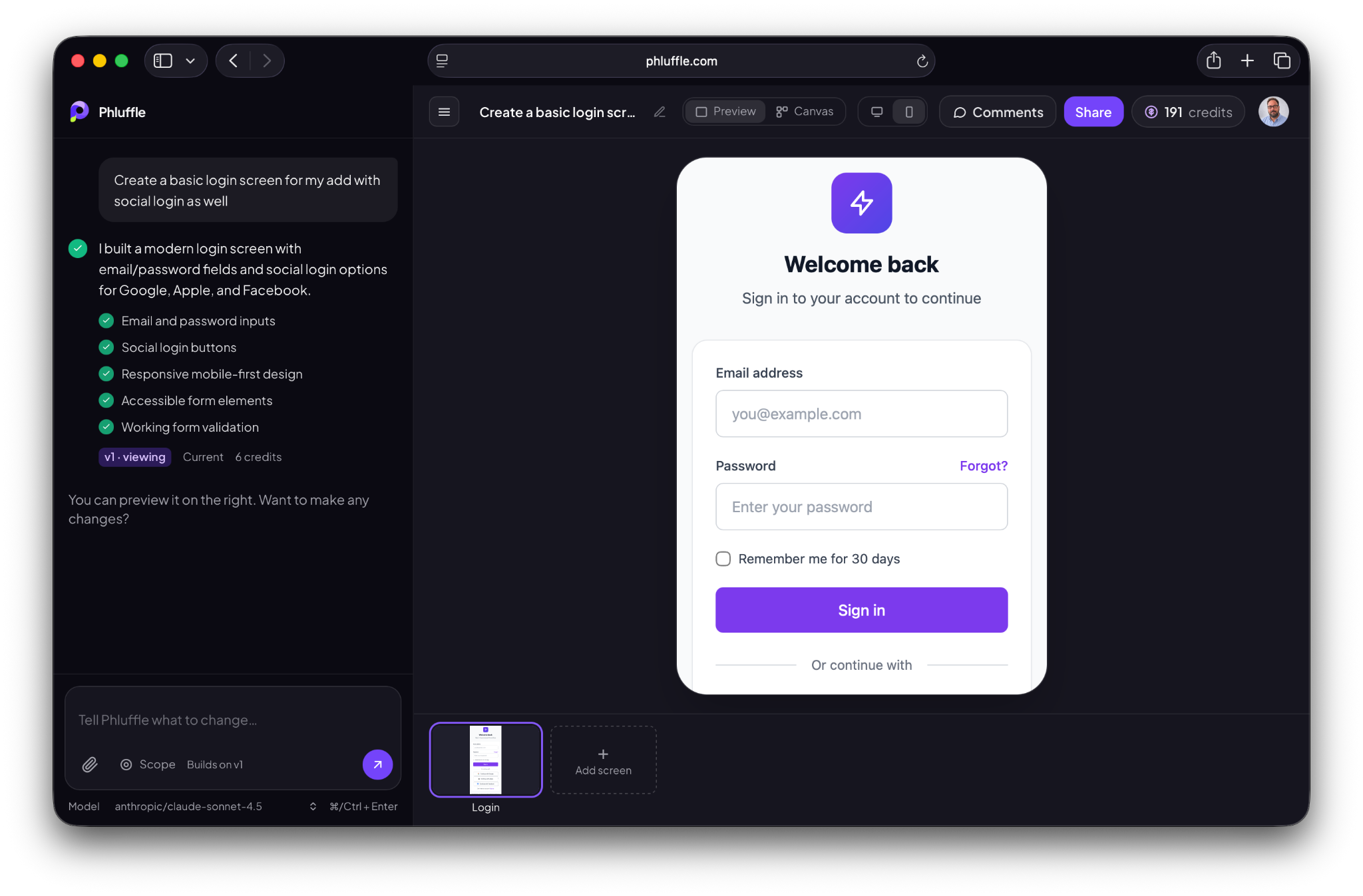1363x896 pixels.
Task: Show tab overview icon
Action: [1282, 61]
